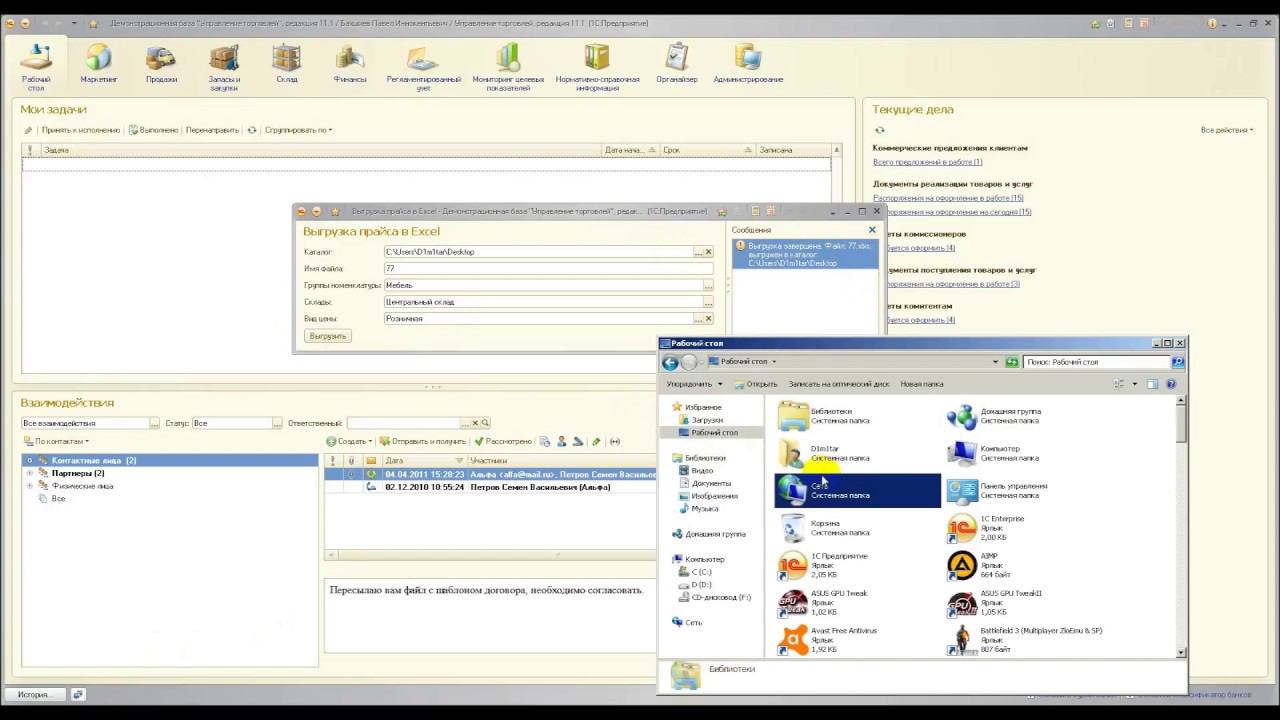
Task: Click the refresh icon in Текущие дела
Action: click(879, 130)
